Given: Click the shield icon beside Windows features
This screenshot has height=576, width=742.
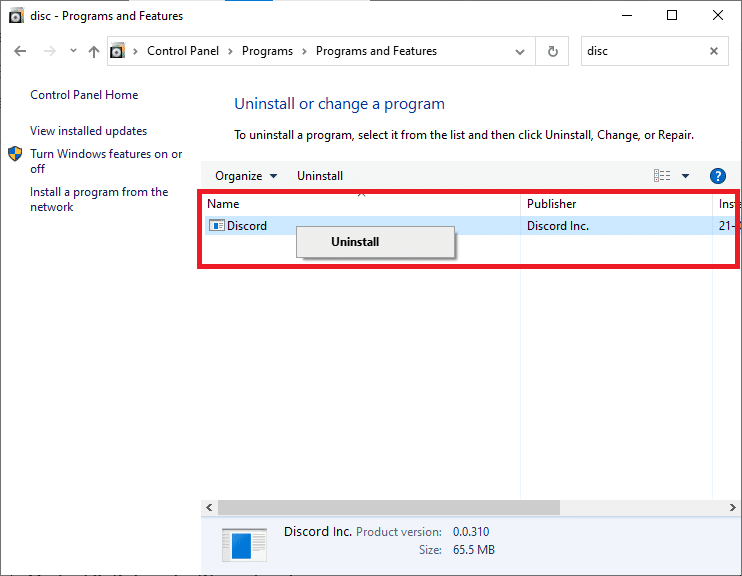Looking at the screenshot, I should pyautogui.click(x=16, y=154).
